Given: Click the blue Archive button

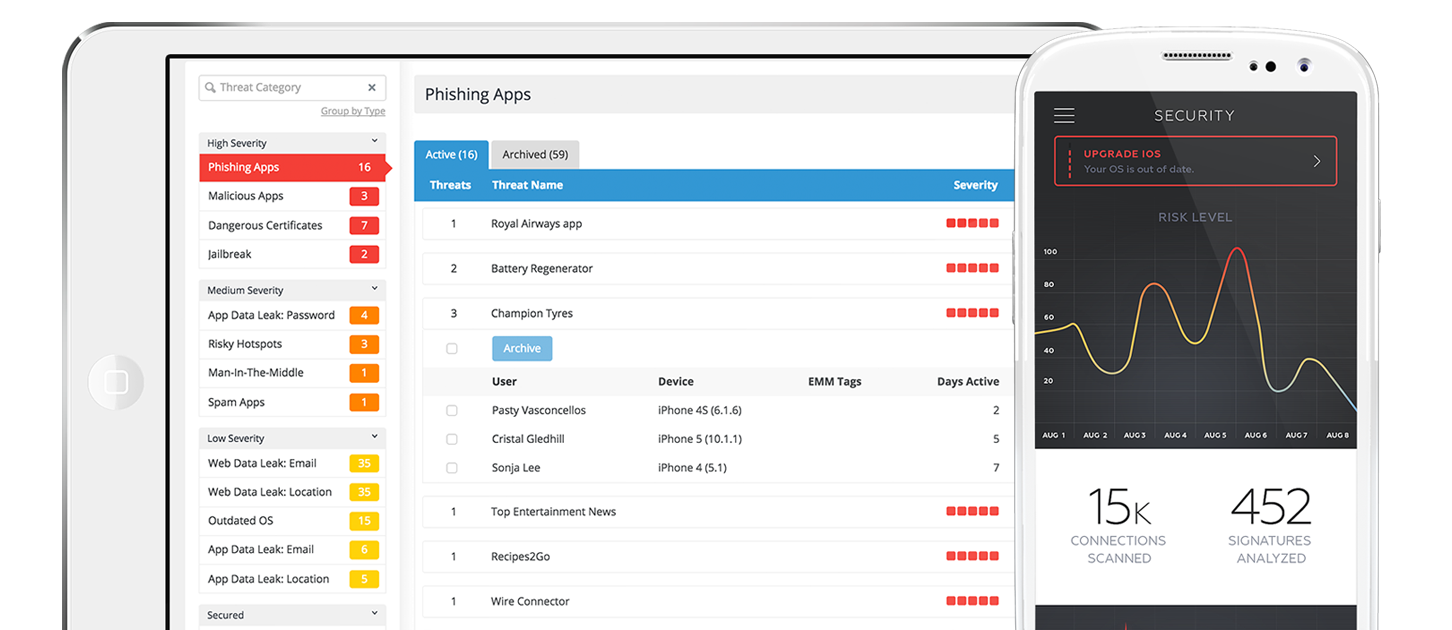Looking at the screenshot, I should (x=522, y=349).
